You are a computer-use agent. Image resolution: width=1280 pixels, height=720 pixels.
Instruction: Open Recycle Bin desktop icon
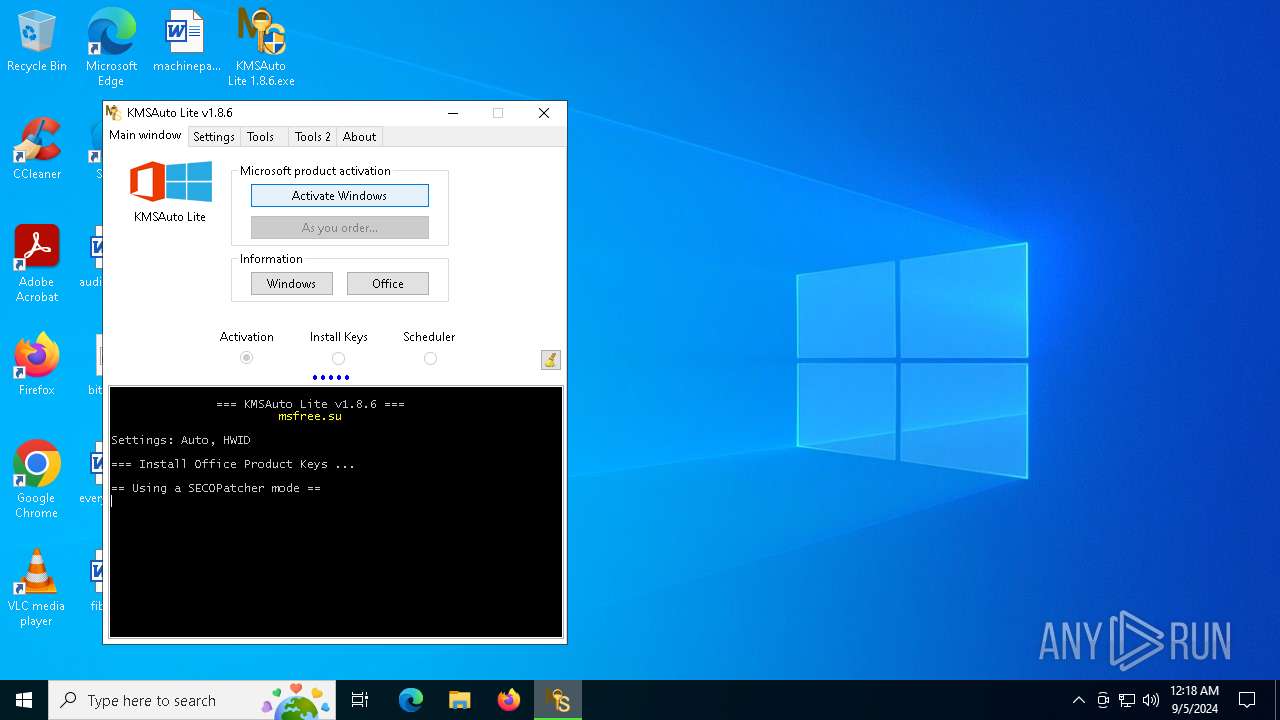pyautogui.click(x=37, y=42)
